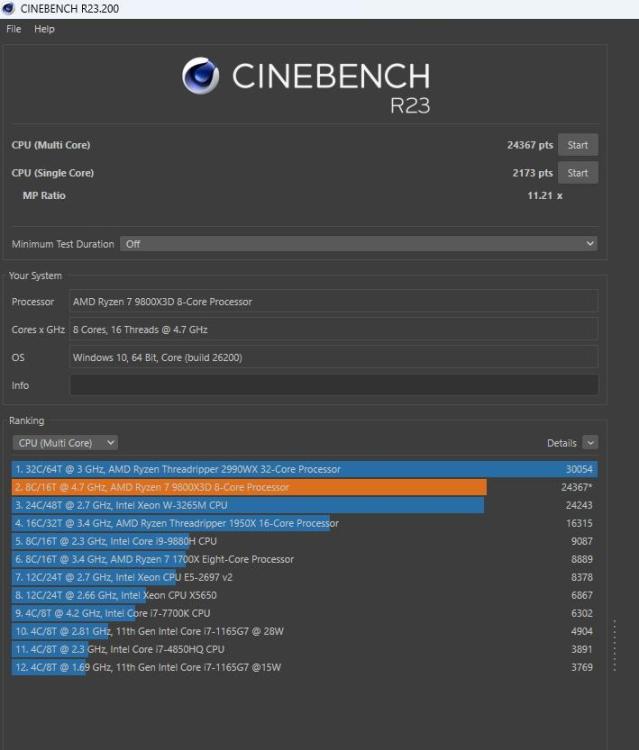Start the CPU Single Core test

point(578,173)
